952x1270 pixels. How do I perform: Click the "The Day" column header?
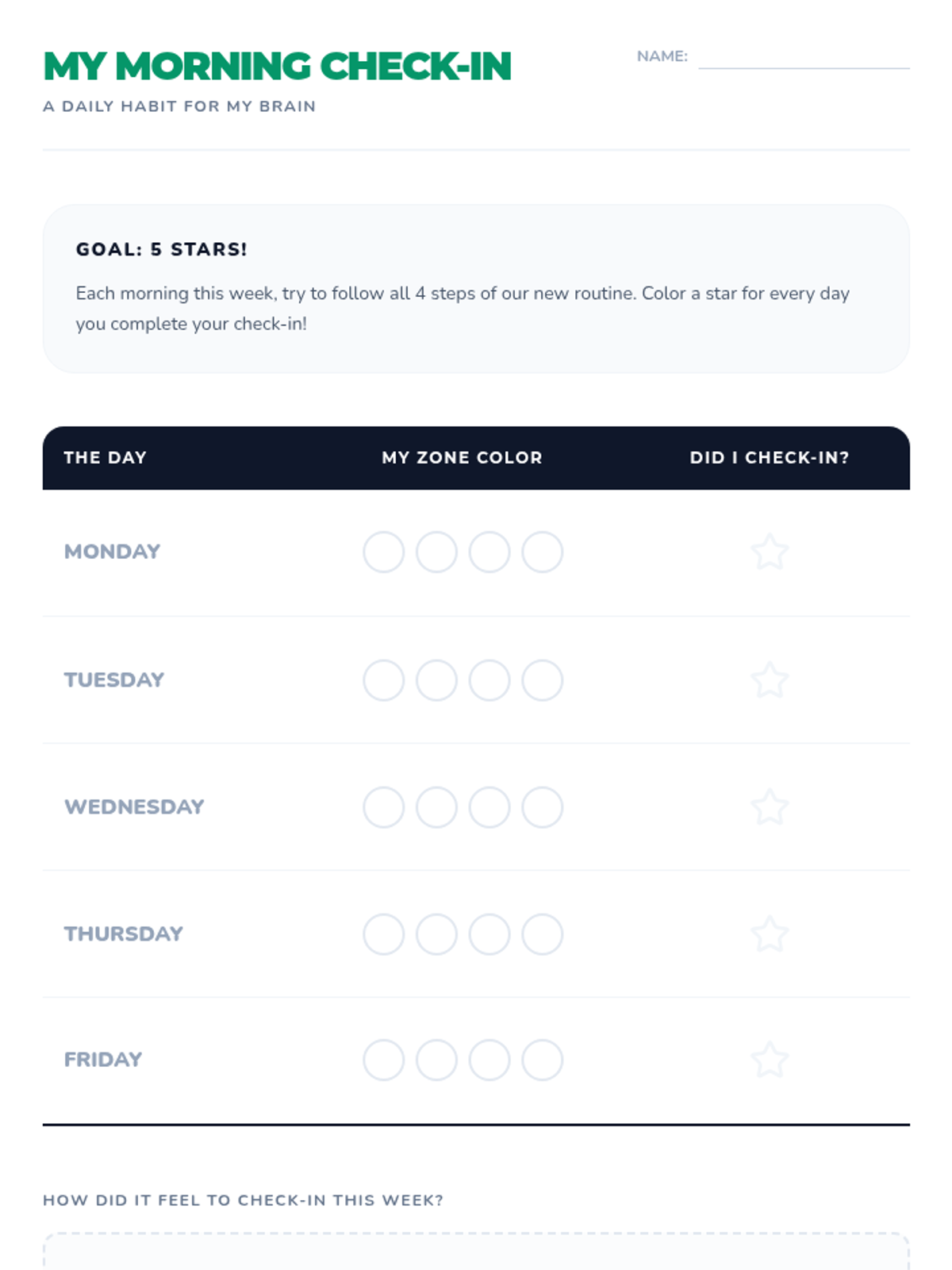point(106,458)
